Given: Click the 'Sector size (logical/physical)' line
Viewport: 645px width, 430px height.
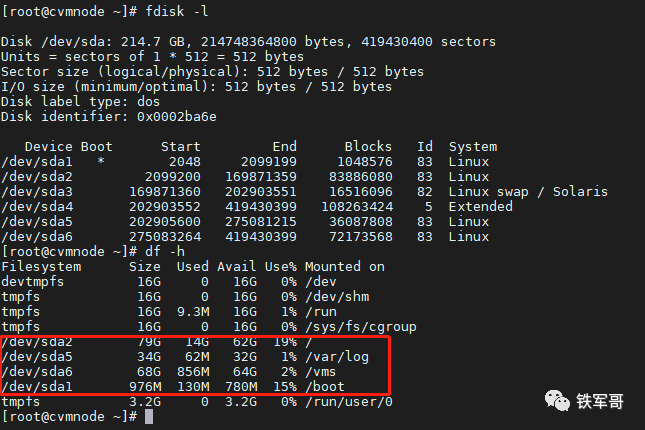Looking at the screenshot, I should (x=212, y=72).
